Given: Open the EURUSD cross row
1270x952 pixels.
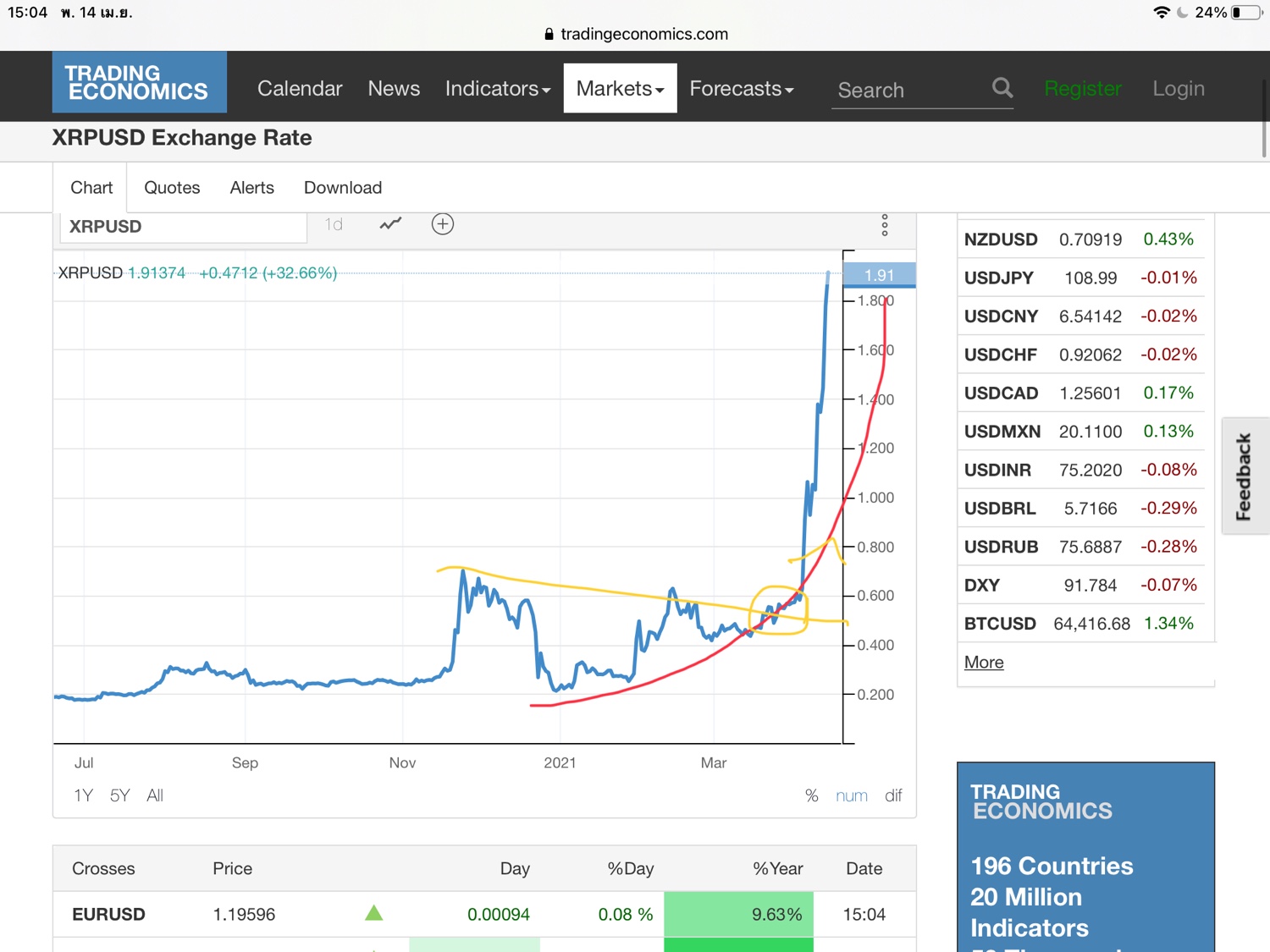Looking at the screenshot, I should click(x=484, y=914).
